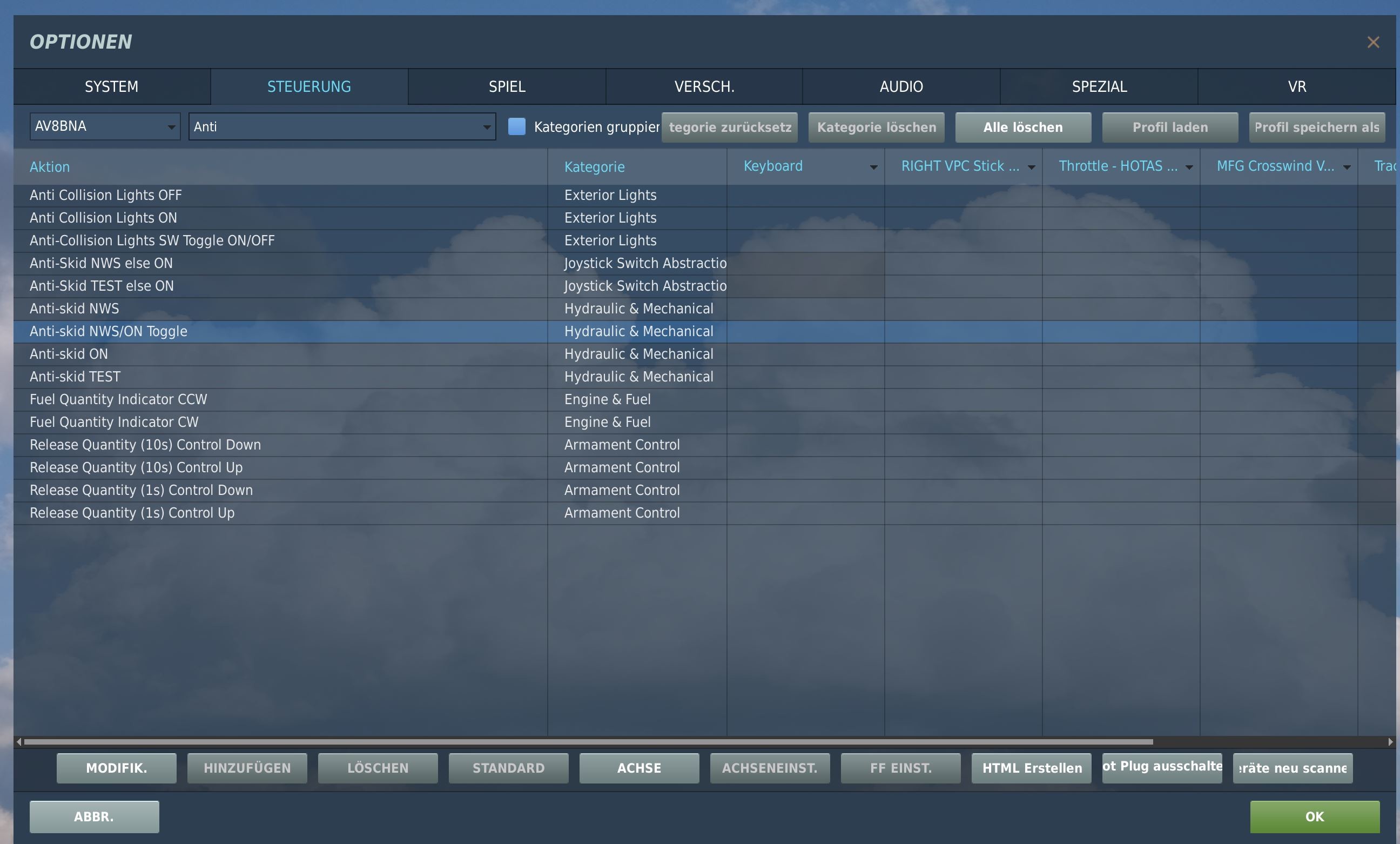Switch to the AUDIO tab
Image resolution: width=1400 pixels, height=844 pixels.
(901, 86)
